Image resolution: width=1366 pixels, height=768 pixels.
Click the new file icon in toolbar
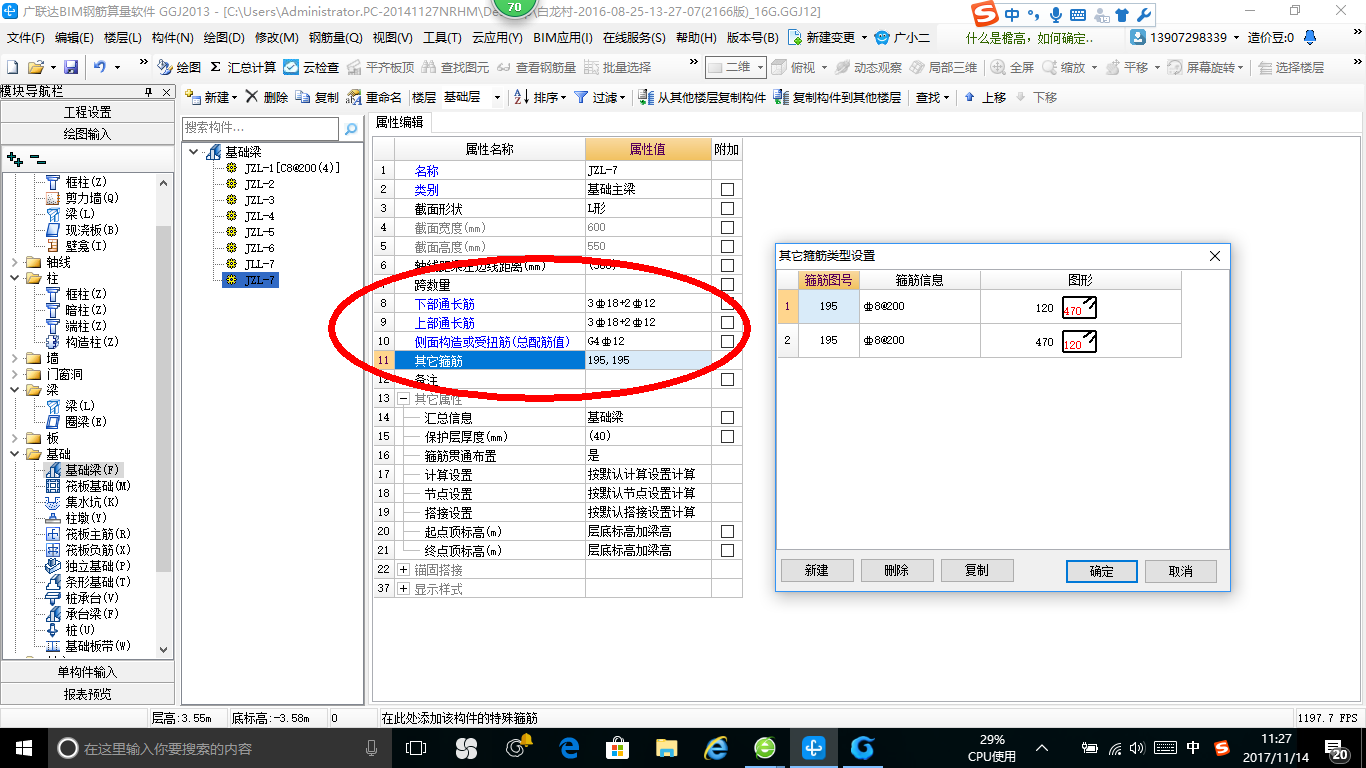[x=12, y=67]
